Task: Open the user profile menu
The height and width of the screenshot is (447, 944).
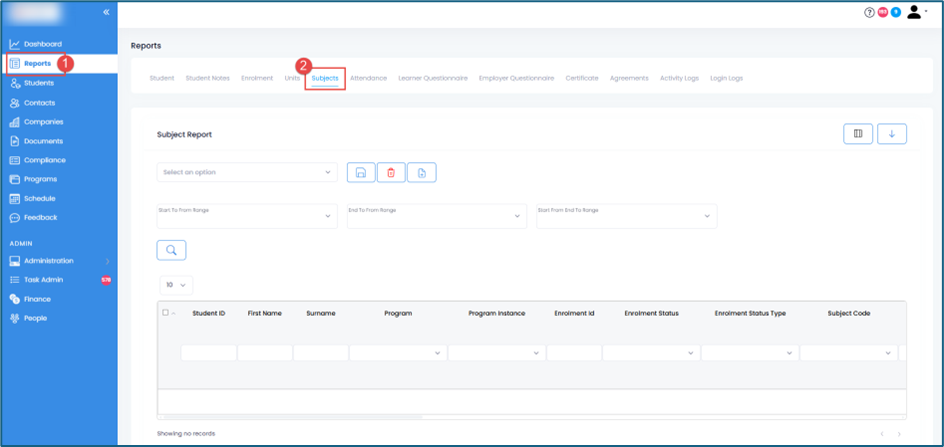Action: pos(916,13)
